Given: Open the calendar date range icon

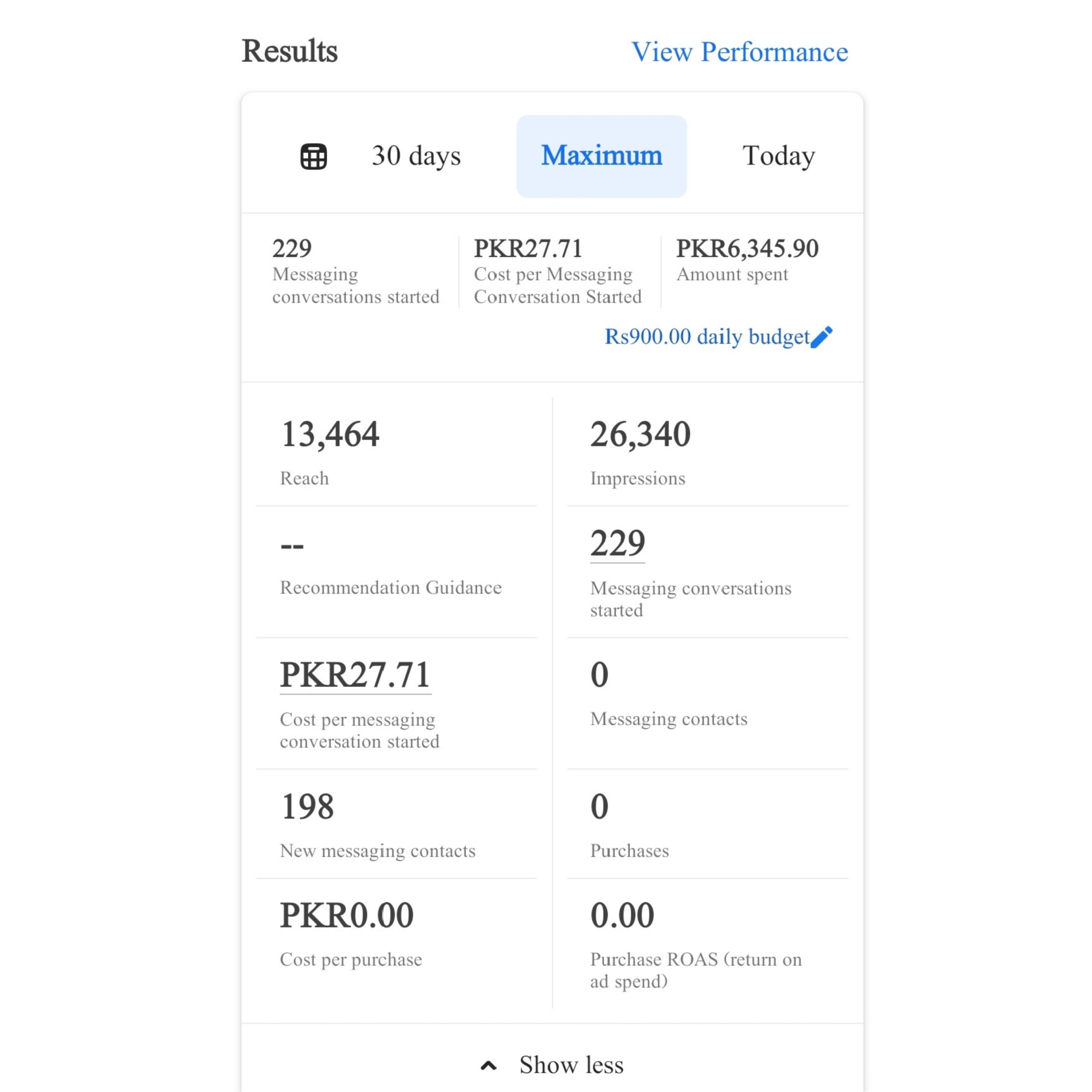Looking at the screenshot, I should (313, 157).
